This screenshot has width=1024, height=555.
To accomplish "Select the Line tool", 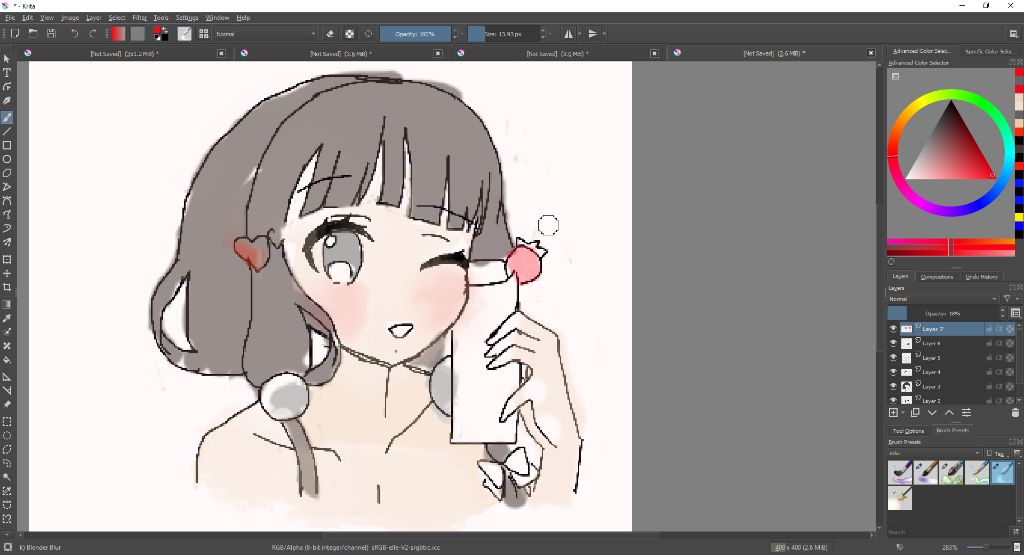I will [7, 131].
